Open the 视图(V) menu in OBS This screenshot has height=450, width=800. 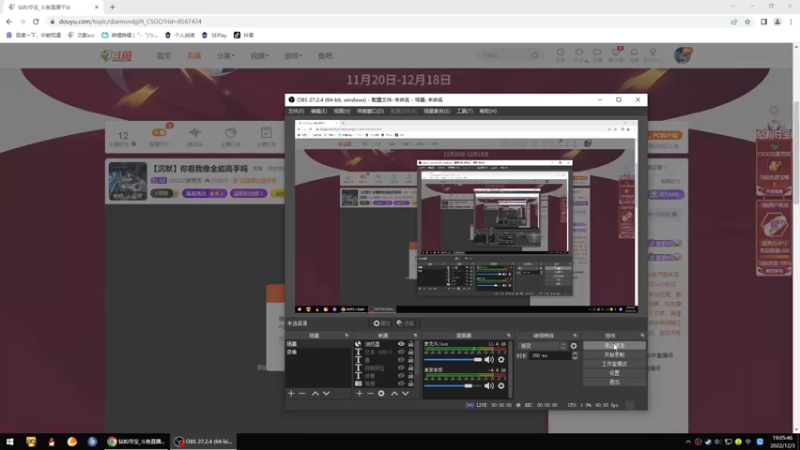point(342,111)
